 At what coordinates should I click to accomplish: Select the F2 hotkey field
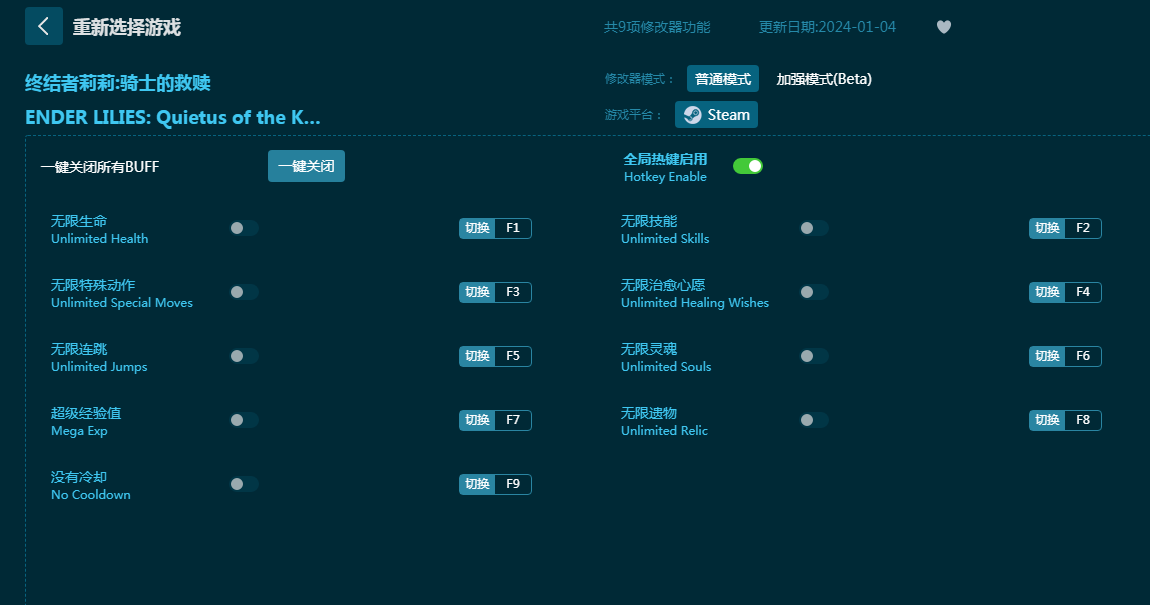(1083, 228)
